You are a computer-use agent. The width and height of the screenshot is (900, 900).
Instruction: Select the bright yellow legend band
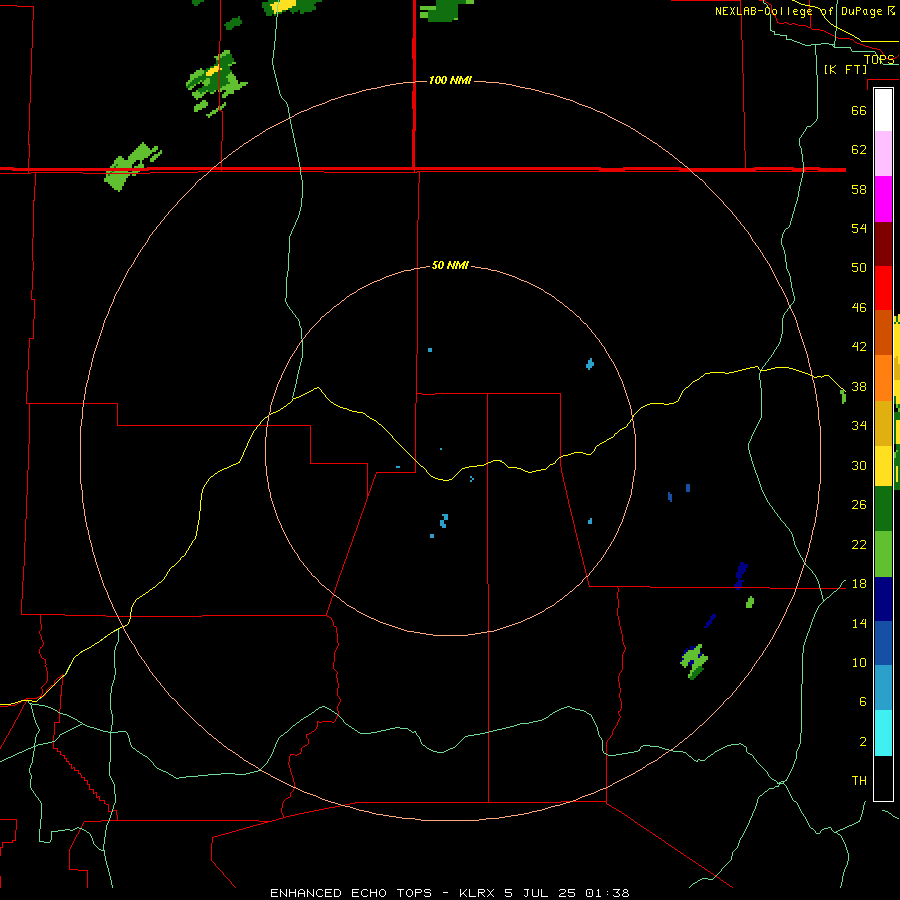[x=883, y=466]
